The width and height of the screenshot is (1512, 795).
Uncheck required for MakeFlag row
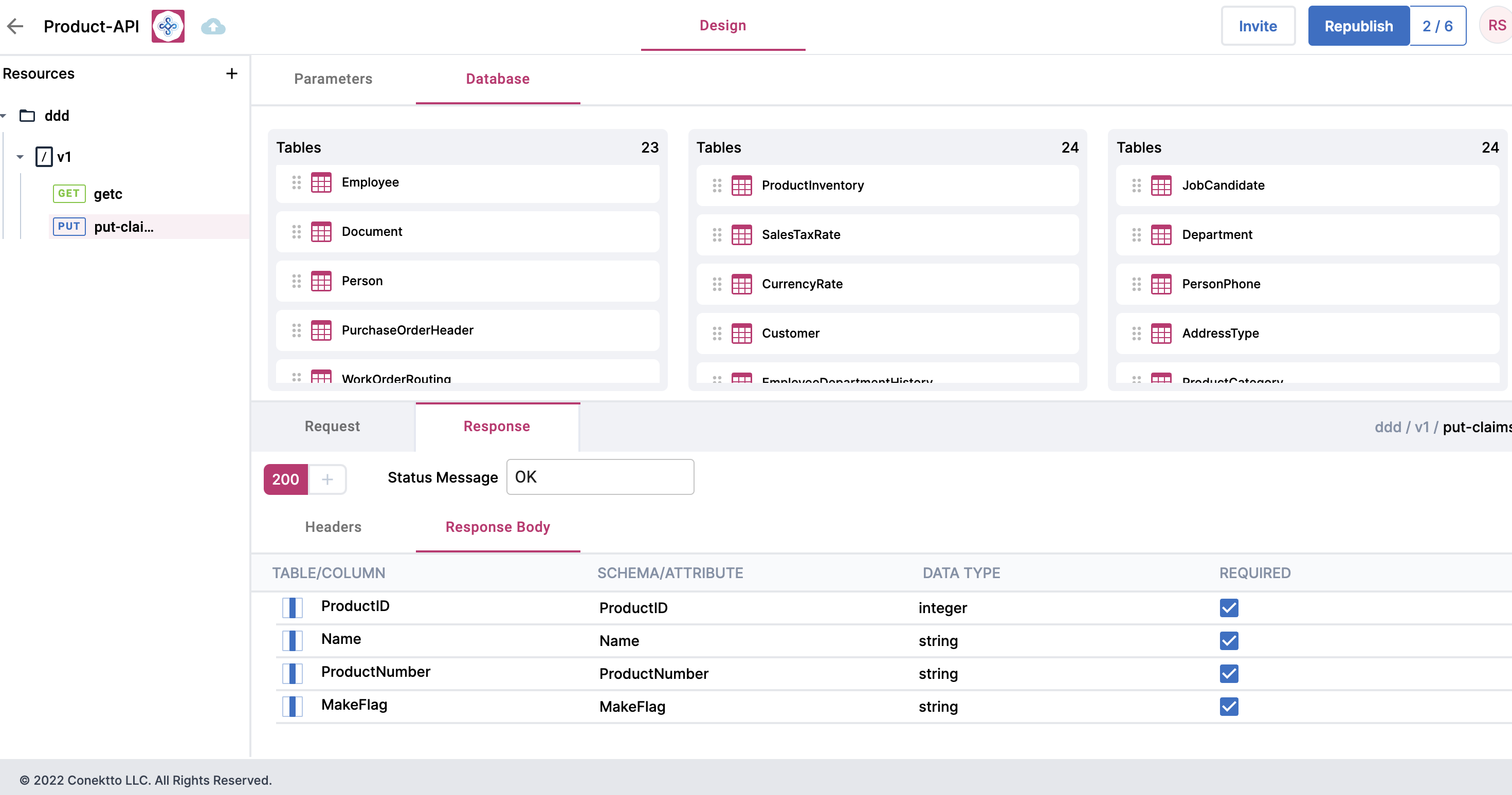(x=1229, y=707)
